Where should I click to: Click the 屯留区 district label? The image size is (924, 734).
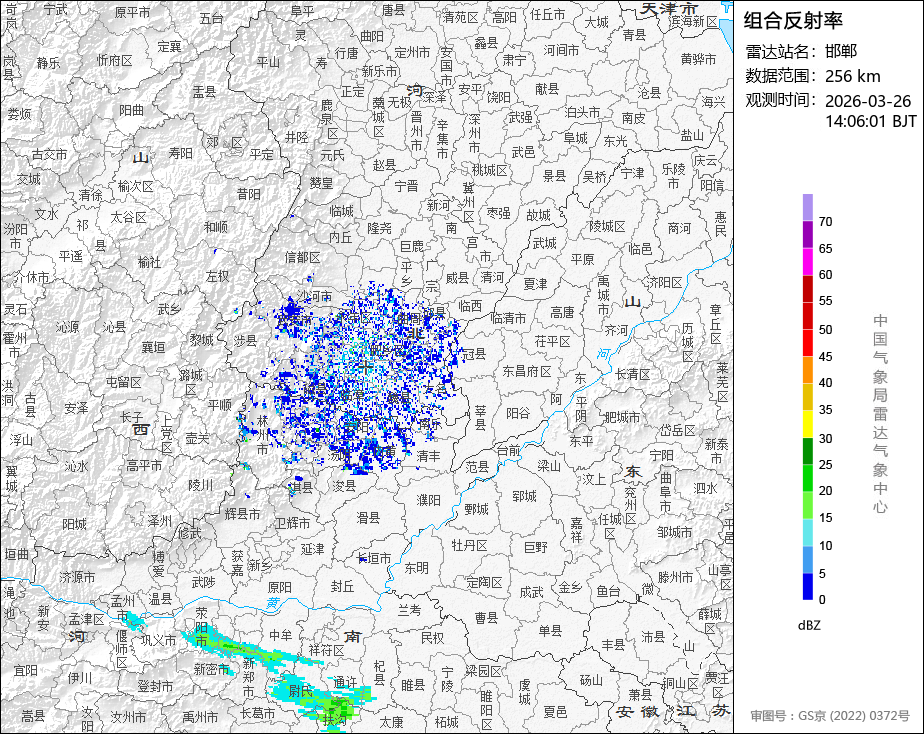124,382
